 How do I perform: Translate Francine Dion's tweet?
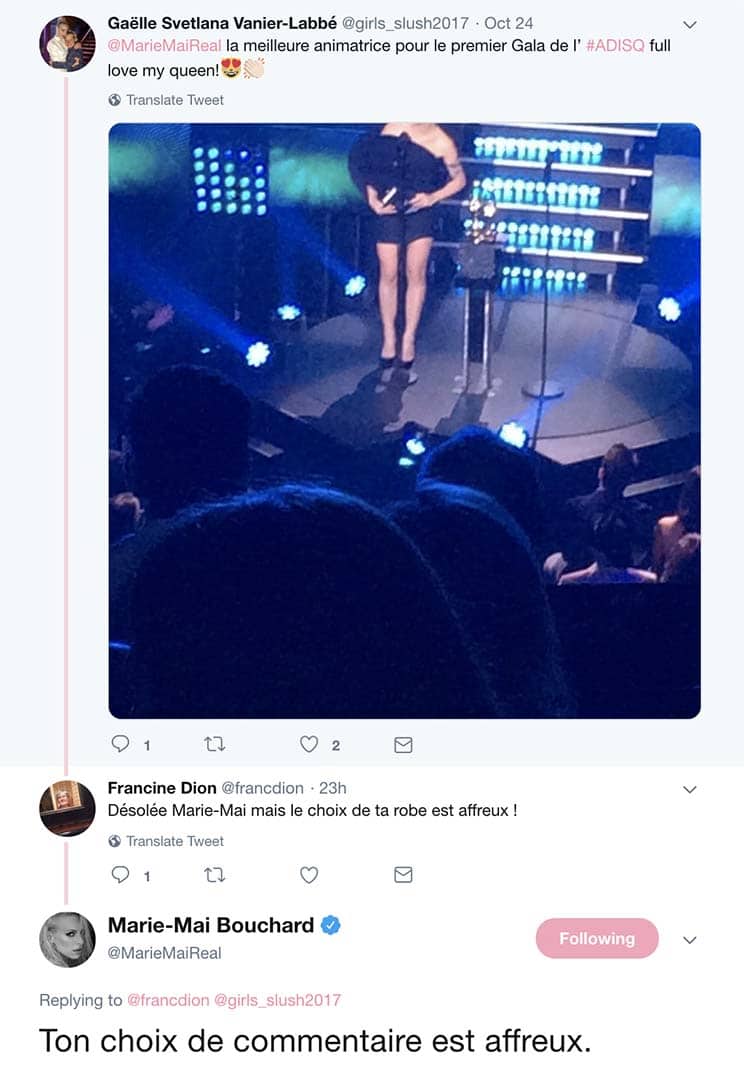166,841
